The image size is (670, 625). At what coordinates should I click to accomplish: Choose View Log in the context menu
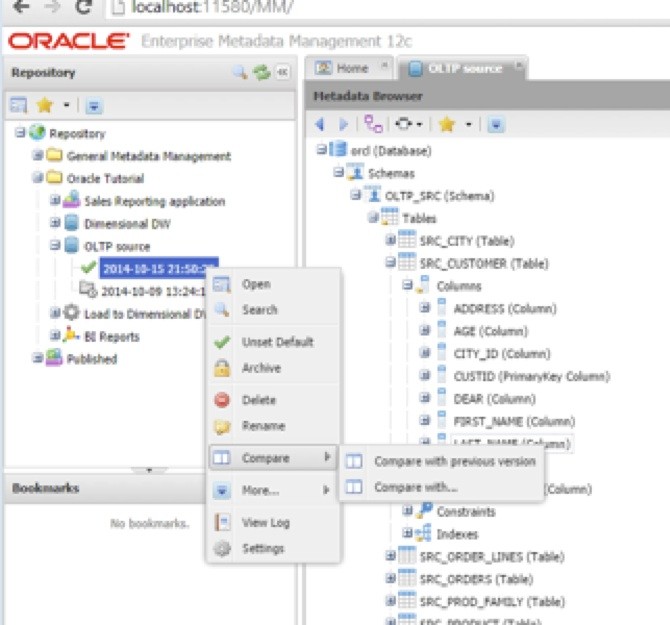pos(273,522)
